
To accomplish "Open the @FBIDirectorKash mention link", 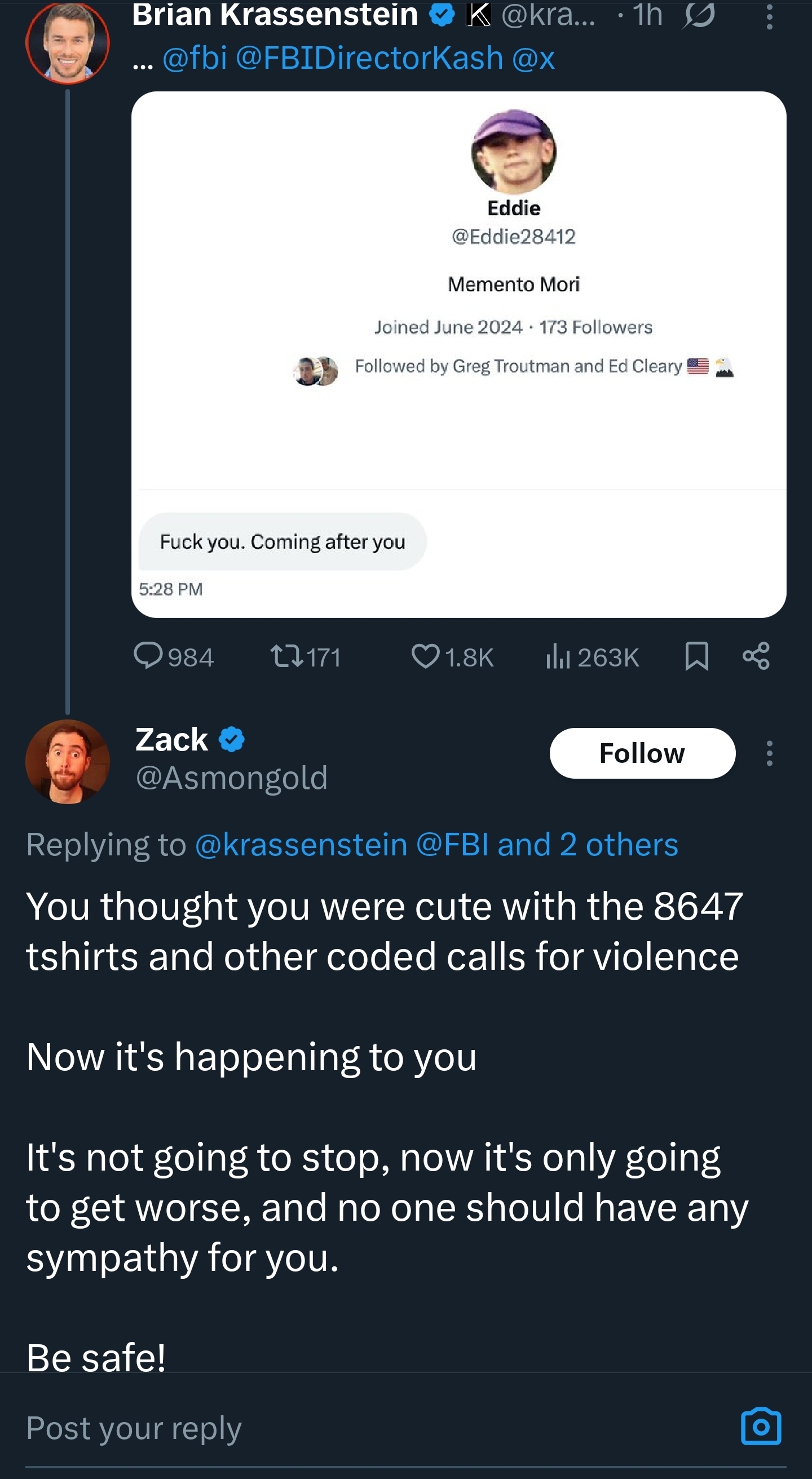I will 369,58.
